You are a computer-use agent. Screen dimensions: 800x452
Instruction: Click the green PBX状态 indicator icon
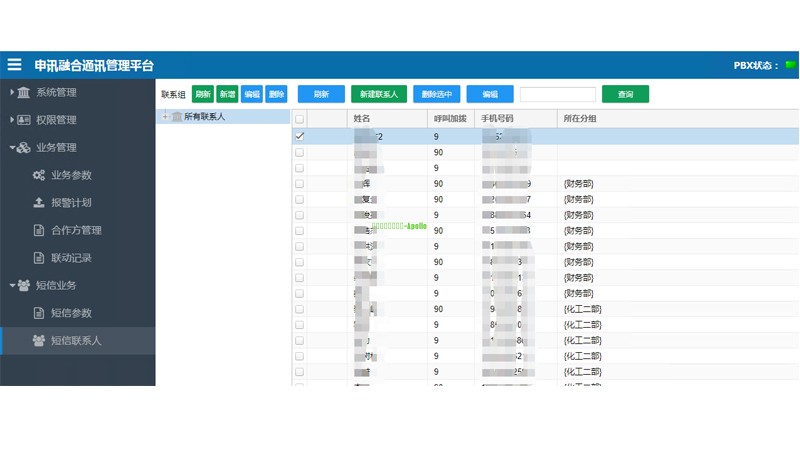[787, 66]
